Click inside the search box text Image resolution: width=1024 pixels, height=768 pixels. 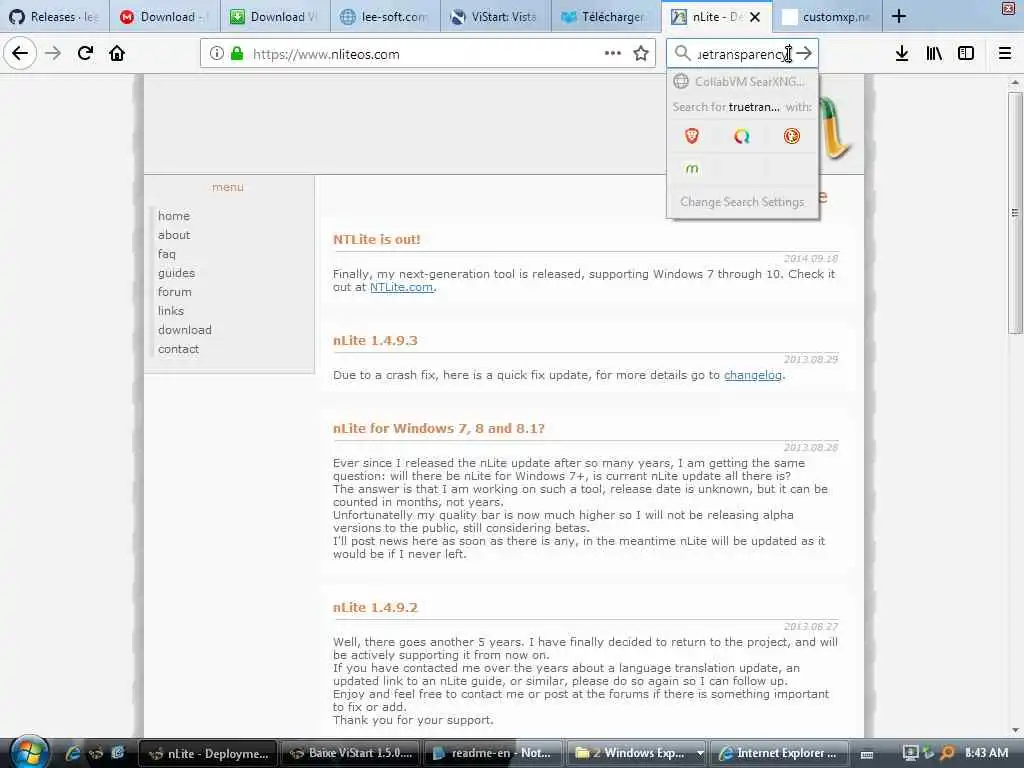click(x=742, y=54)
